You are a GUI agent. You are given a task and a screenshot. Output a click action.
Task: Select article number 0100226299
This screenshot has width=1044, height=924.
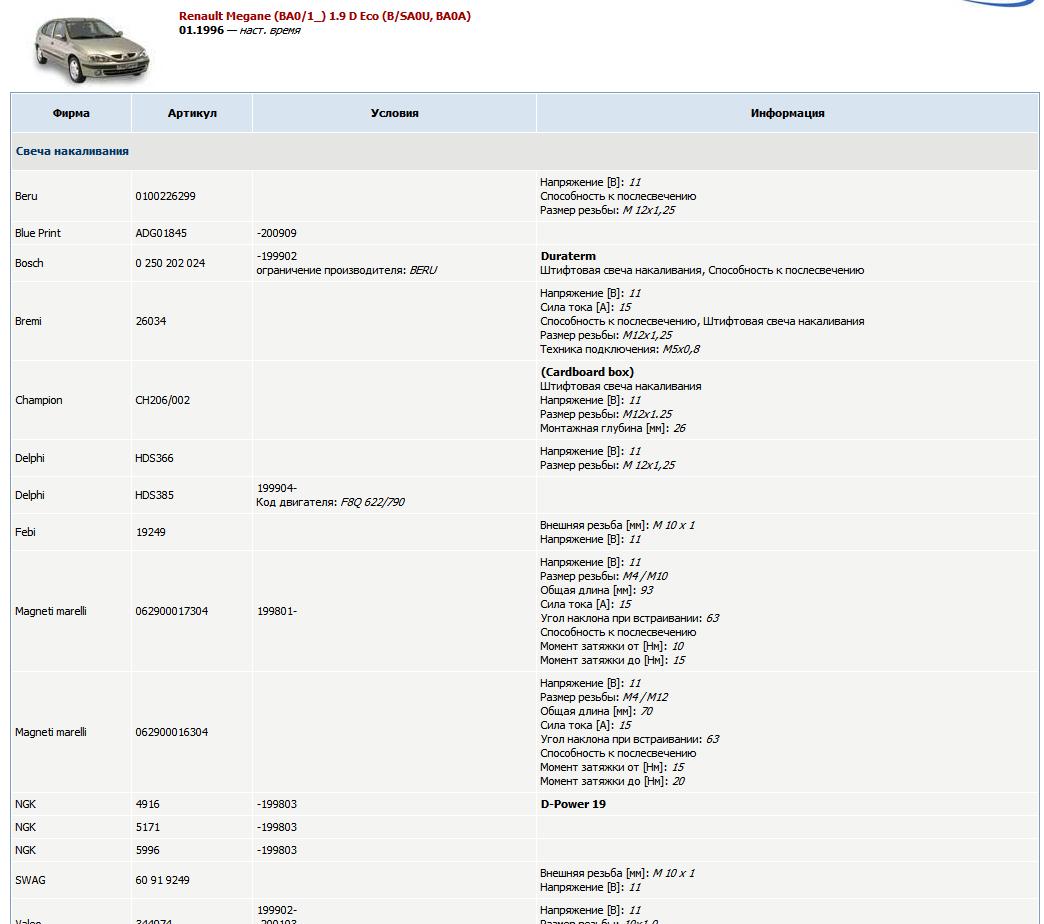(166, 196)
